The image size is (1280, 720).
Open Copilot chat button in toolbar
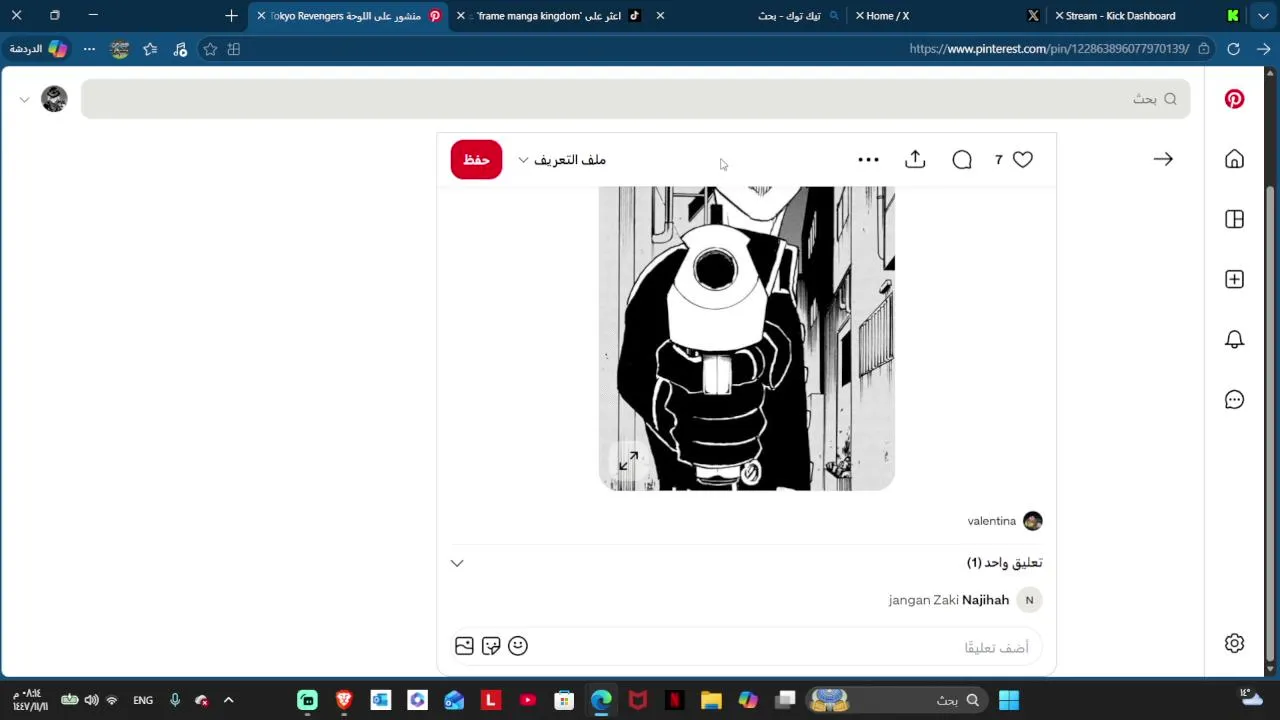(40, 49)
